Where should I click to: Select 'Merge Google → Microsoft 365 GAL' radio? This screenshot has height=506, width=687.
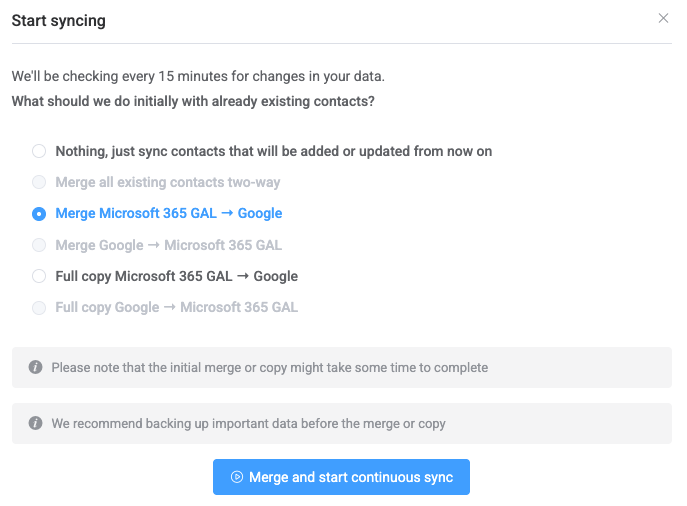[39, 245]
